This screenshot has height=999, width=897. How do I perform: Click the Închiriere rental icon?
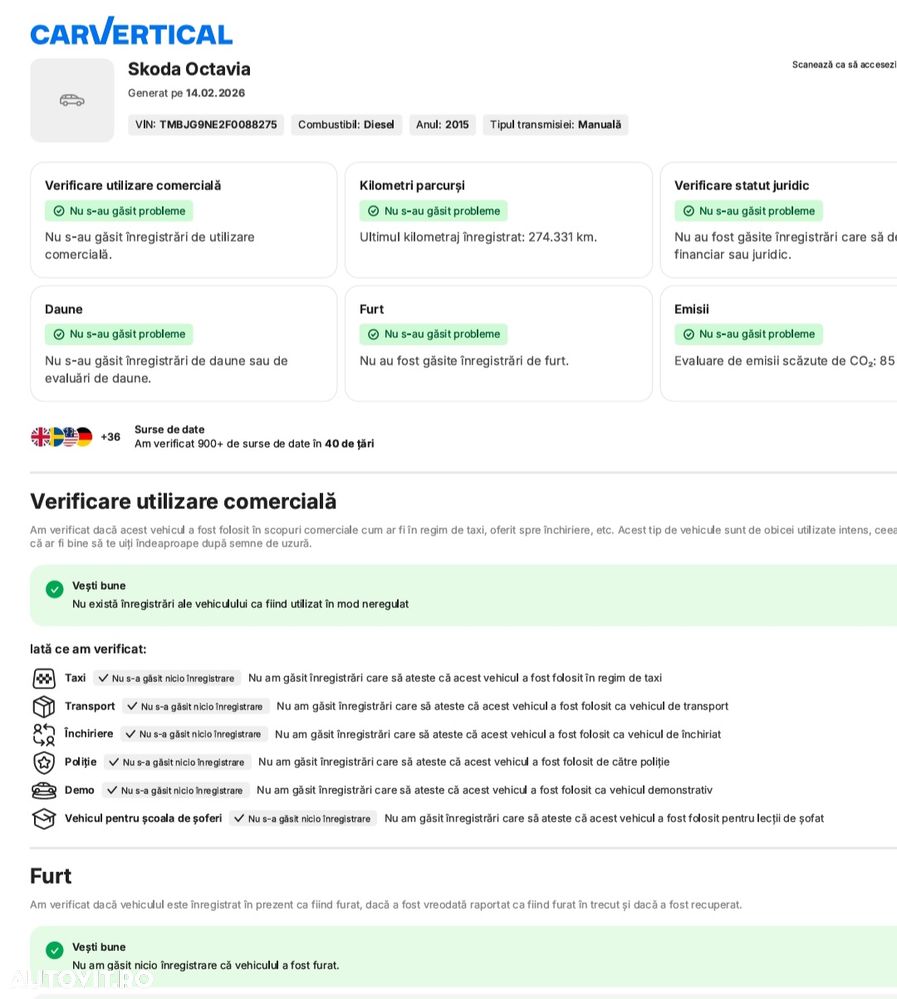pyautogui.click(x=44, y=735)
